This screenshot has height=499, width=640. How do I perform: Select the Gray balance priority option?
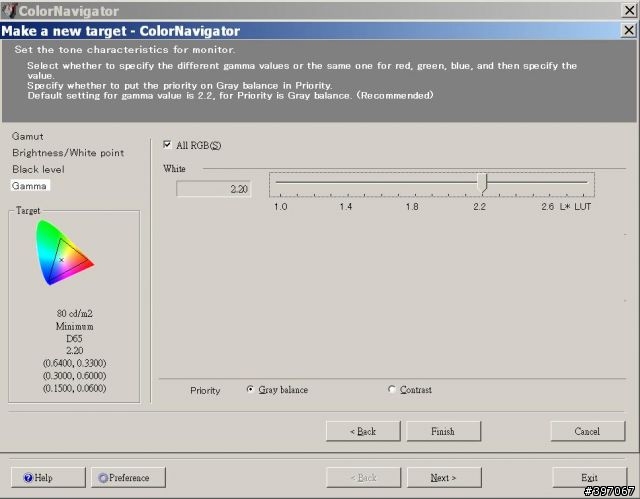click(250, 389)
